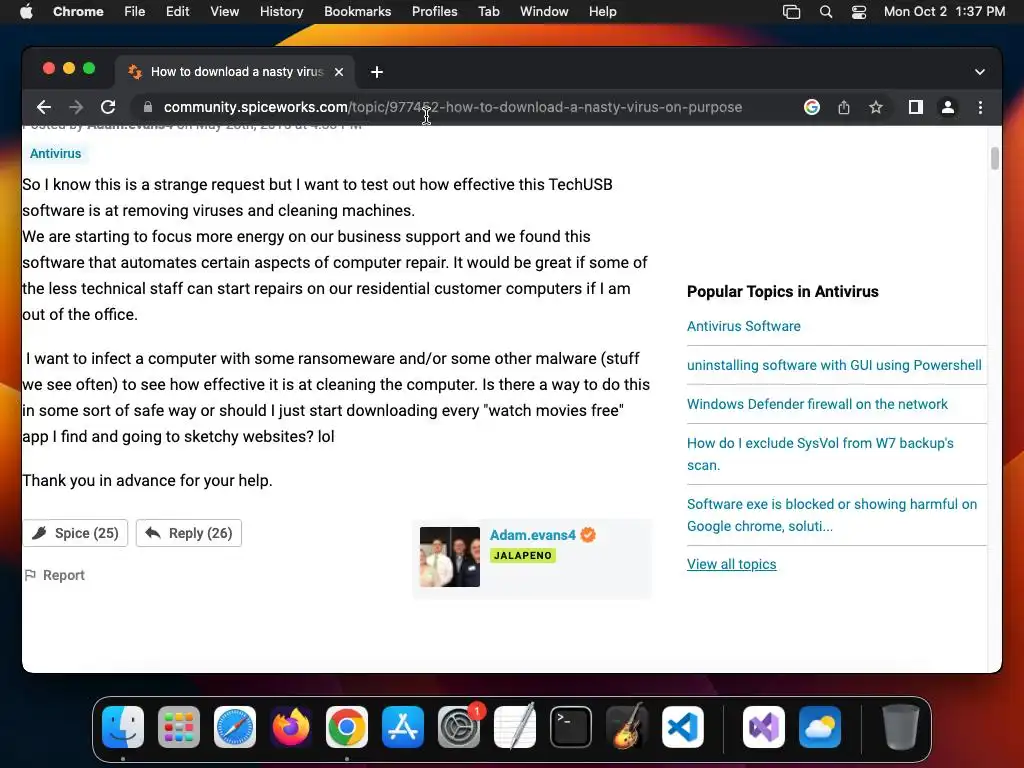Viewport: 1024px width, 768px height.
Task: Click the JALAPENO rank badge
Action: point(523,556)
